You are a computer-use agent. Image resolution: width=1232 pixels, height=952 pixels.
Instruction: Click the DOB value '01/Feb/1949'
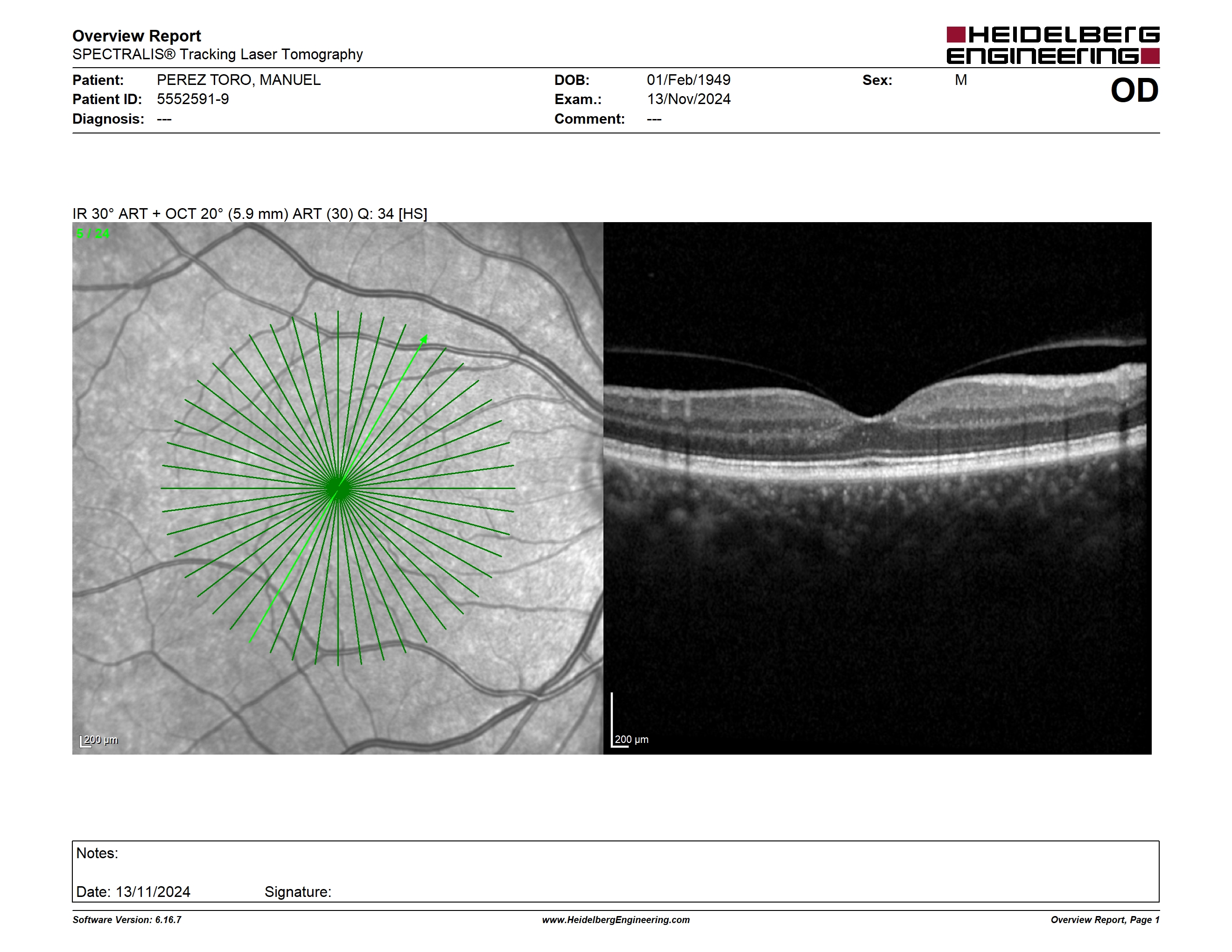(688, 80)
